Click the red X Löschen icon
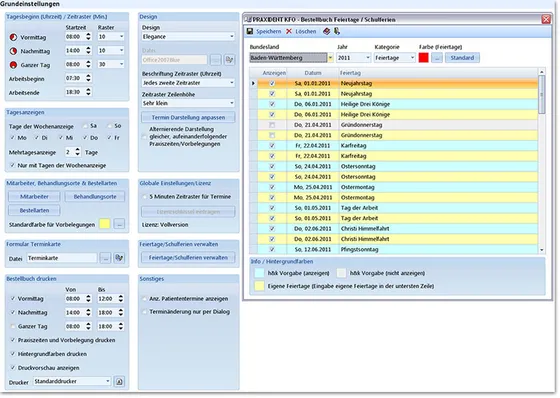Image resolution: width=560 pixels, height=398 pixels. pos(289,31)
